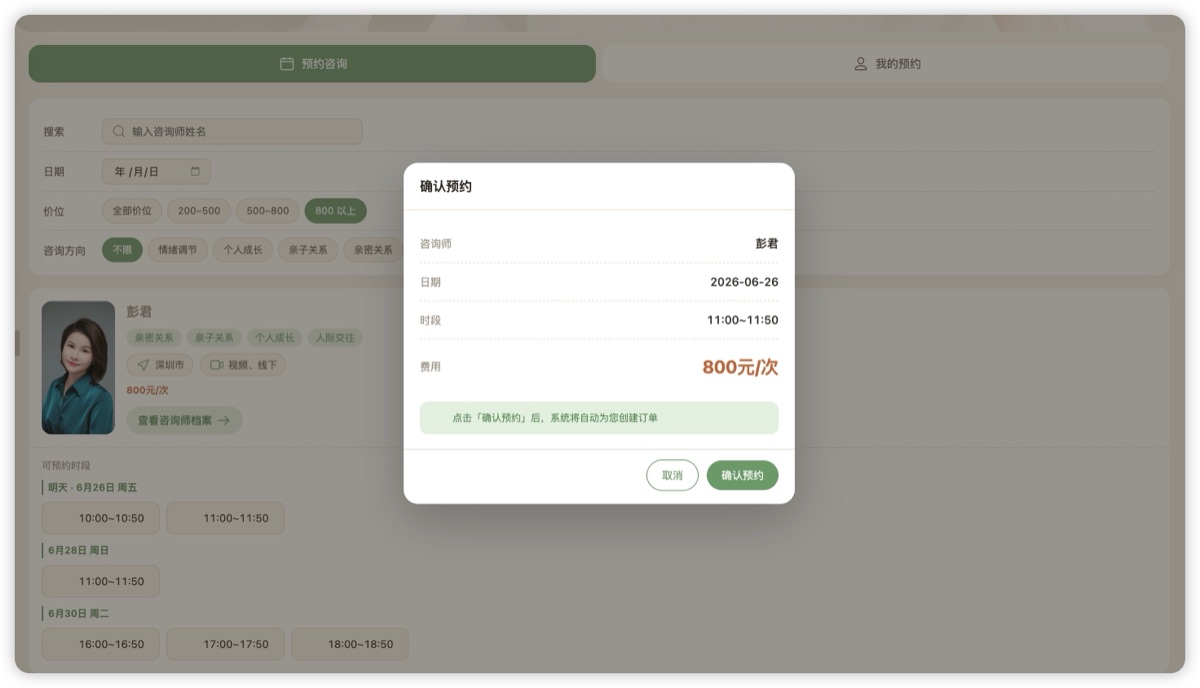Click location icon beside 深圳市
The image size is (1200, 688).
(144, 365)
